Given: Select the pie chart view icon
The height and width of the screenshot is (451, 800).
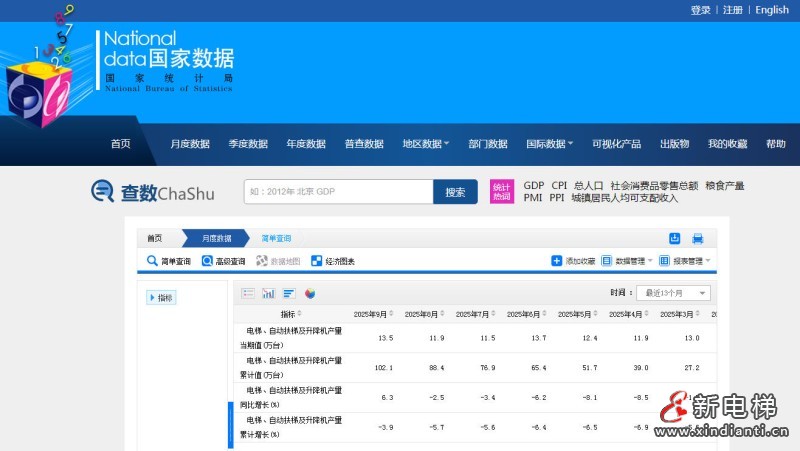Looking at the screenshot, I should 309,293.
